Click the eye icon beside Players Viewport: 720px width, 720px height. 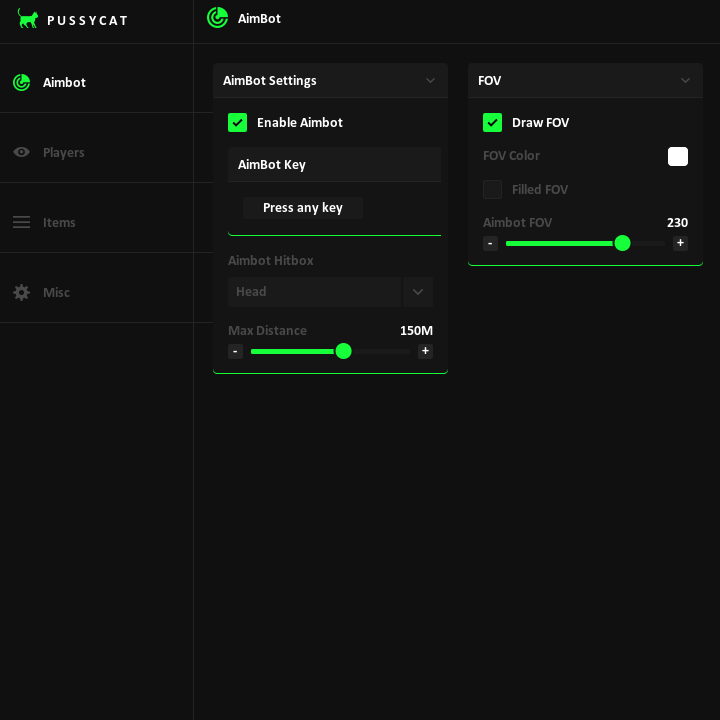coord(21,152)
